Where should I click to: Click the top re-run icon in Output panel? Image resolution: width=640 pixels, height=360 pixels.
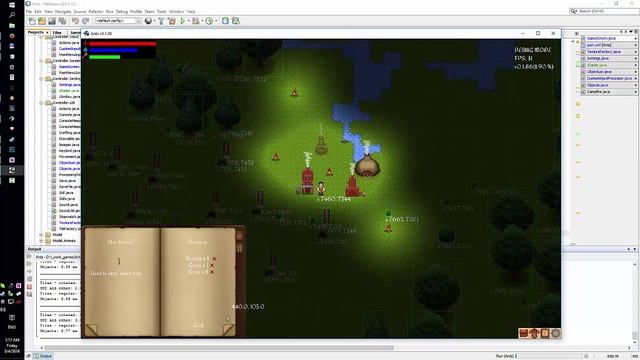pyautogui.click(x=29, y=257)
